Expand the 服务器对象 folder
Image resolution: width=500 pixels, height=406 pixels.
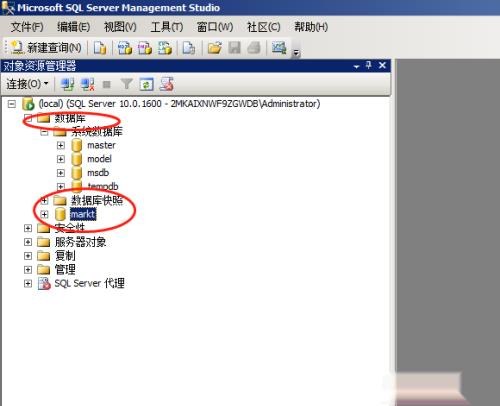point(28,242)
